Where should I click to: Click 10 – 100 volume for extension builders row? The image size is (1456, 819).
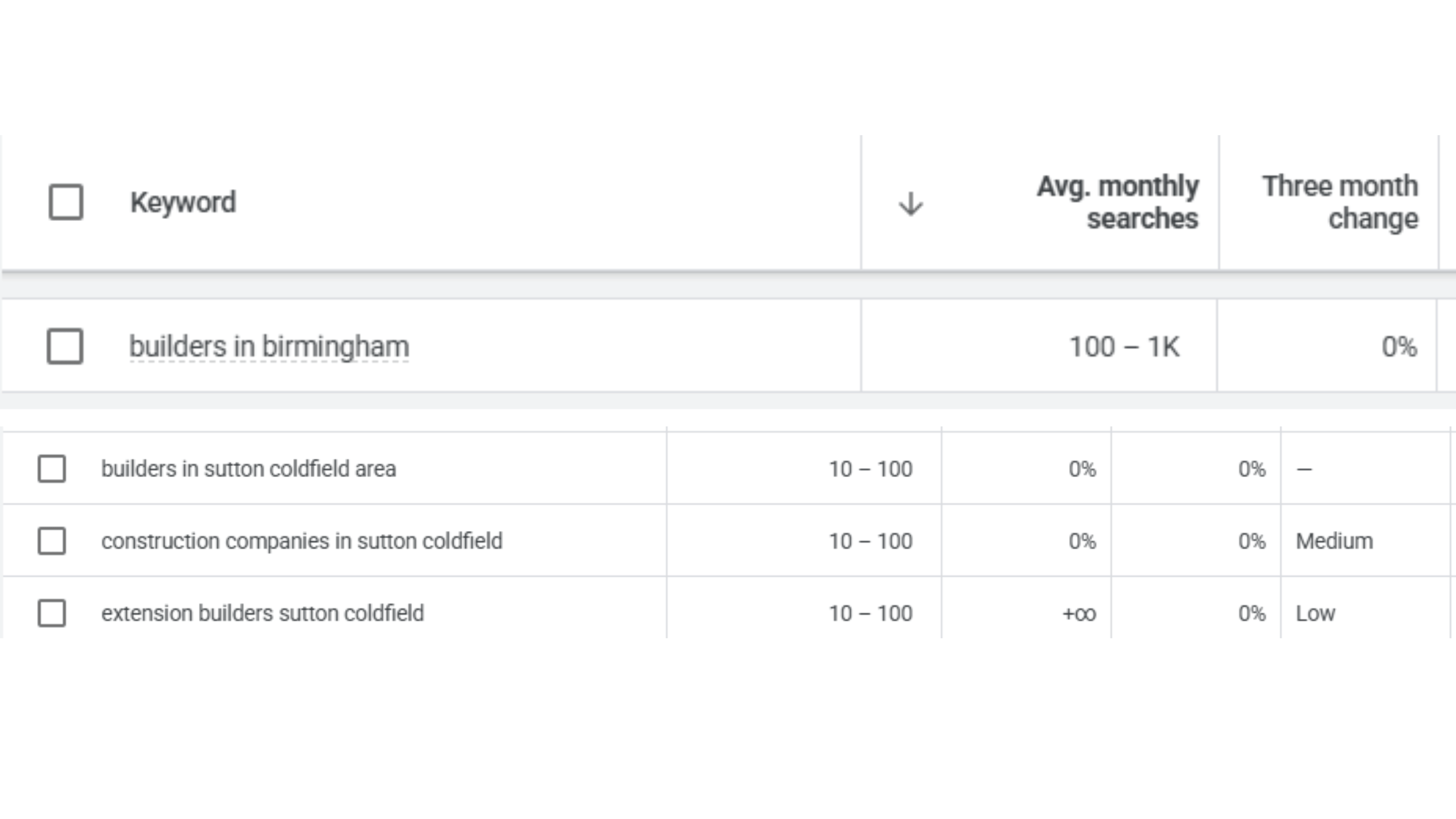870,613
